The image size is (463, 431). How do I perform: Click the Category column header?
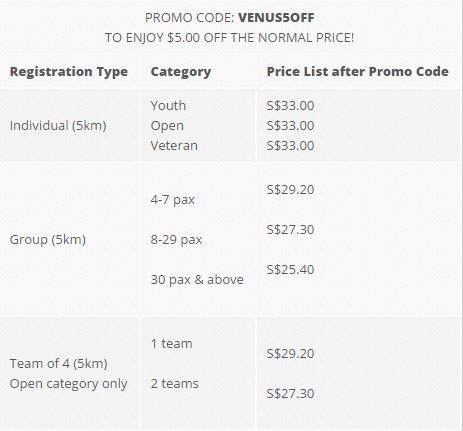click(x=181, y=72)
